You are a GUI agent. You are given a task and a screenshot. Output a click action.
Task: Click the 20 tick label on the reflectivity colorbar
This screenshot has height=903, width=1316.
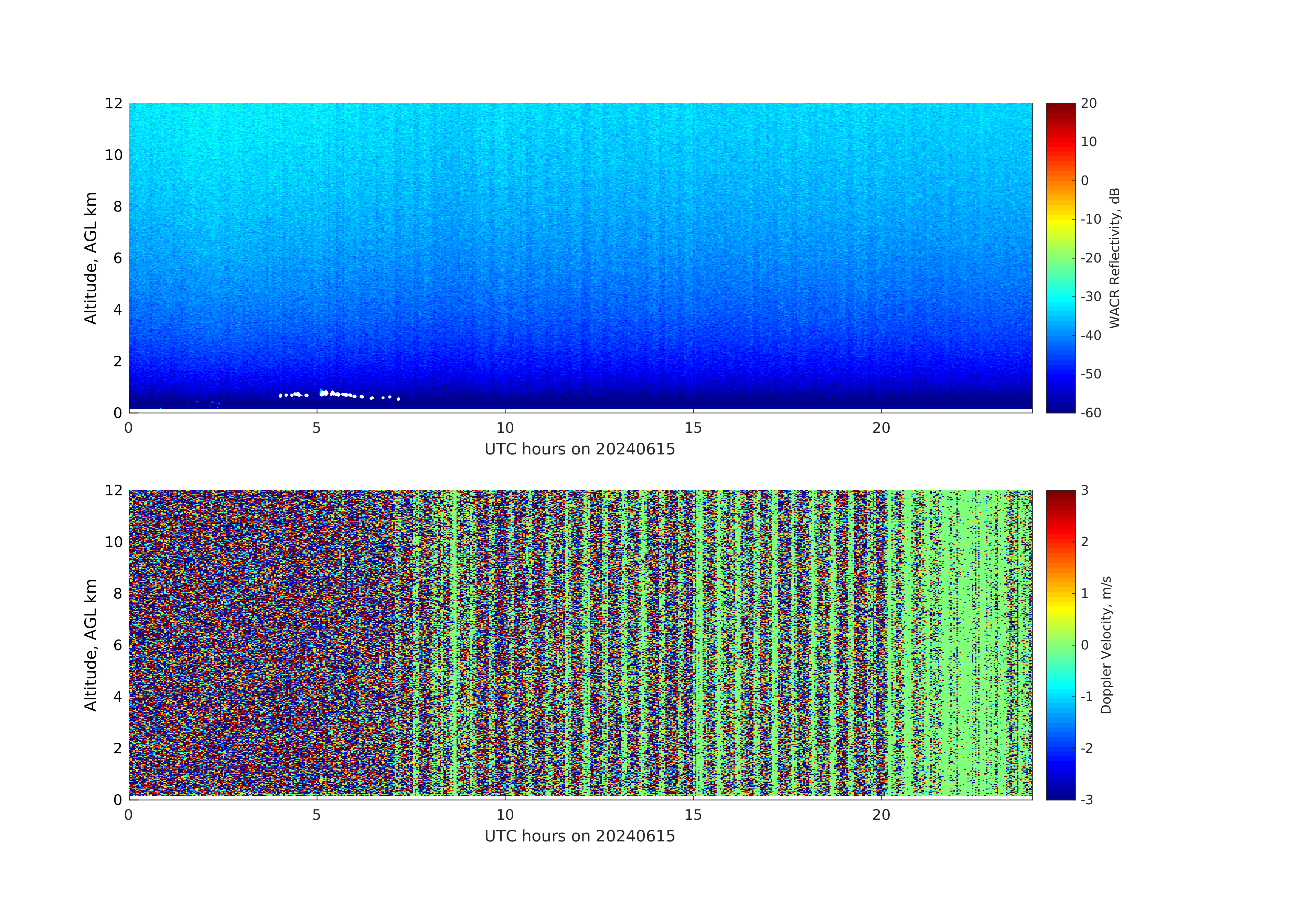point(1088,104)
